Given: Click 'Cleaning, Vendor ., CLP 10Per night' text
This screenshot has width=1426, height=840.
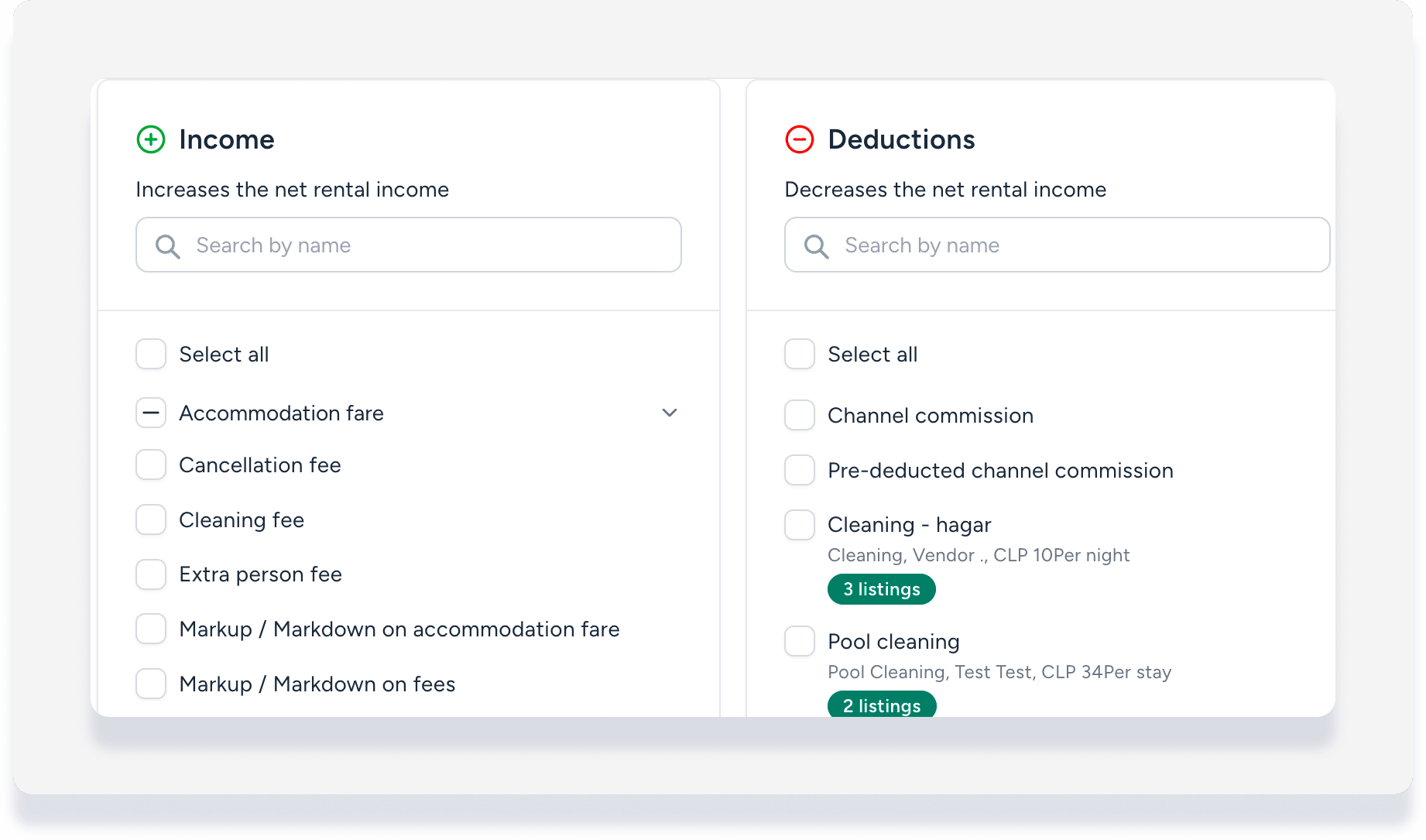Looking at the screenshot, I should (979, 555).
